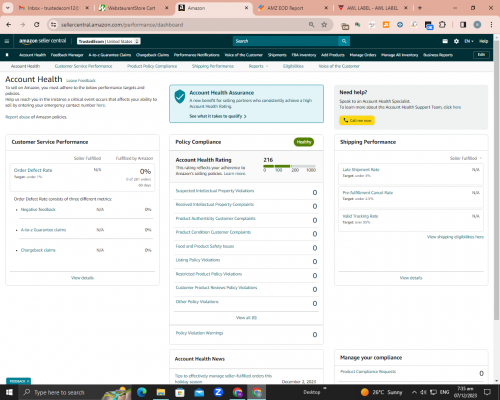The image size is (500, 400).
Task: Click View all (0) under Policy Compliance
Action: click(x=246, y=318)
